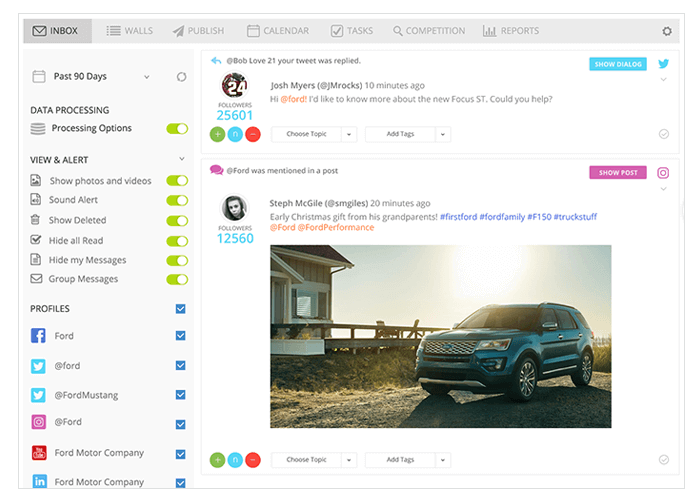Open the settings gear icon
Viewport: 700px width, 500px height.
click(x=667, y=31)
